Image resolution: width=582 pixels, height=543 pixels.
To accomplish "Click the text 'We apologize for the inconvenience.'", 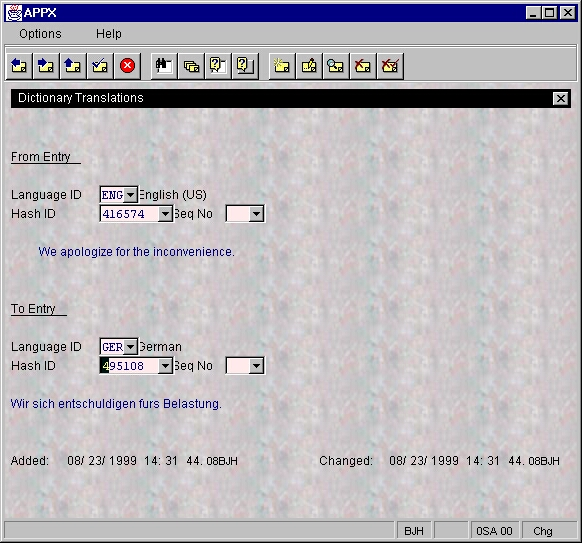I will click(x=136, y=252).
